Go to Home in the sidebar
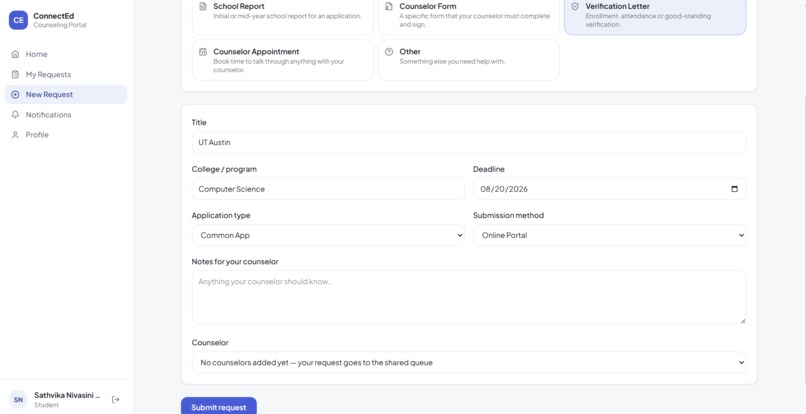The height and width of the screenshot is (414, 806). (66, 54)
